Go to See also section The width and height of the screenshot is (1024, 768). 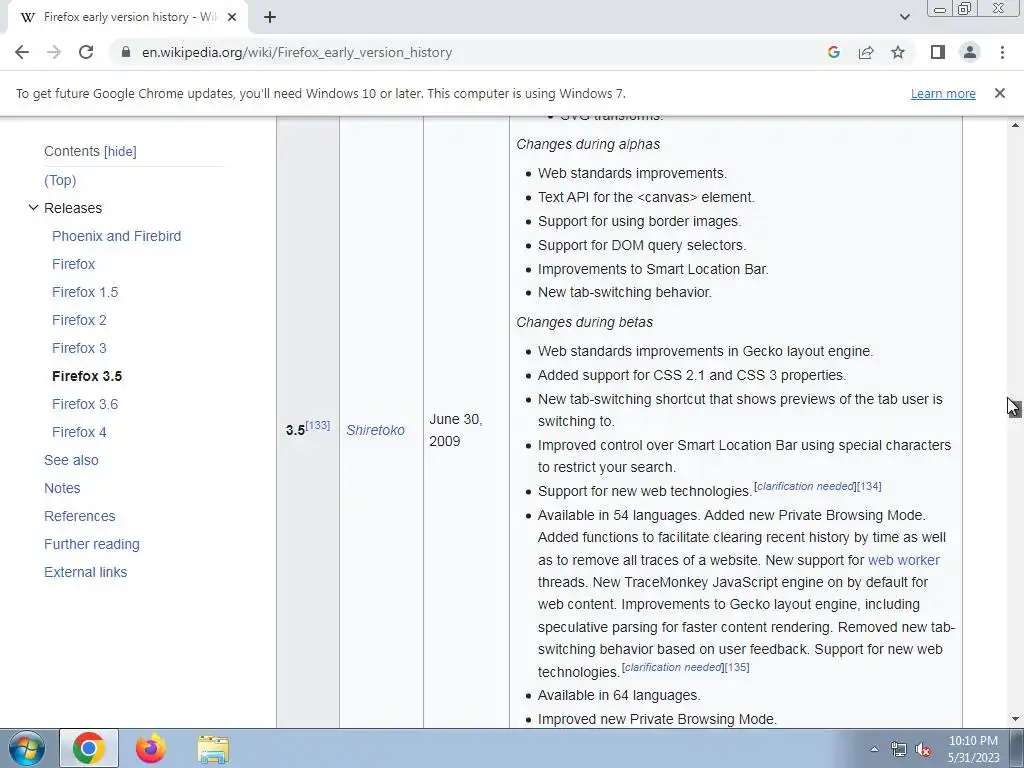tap(71, 460)
